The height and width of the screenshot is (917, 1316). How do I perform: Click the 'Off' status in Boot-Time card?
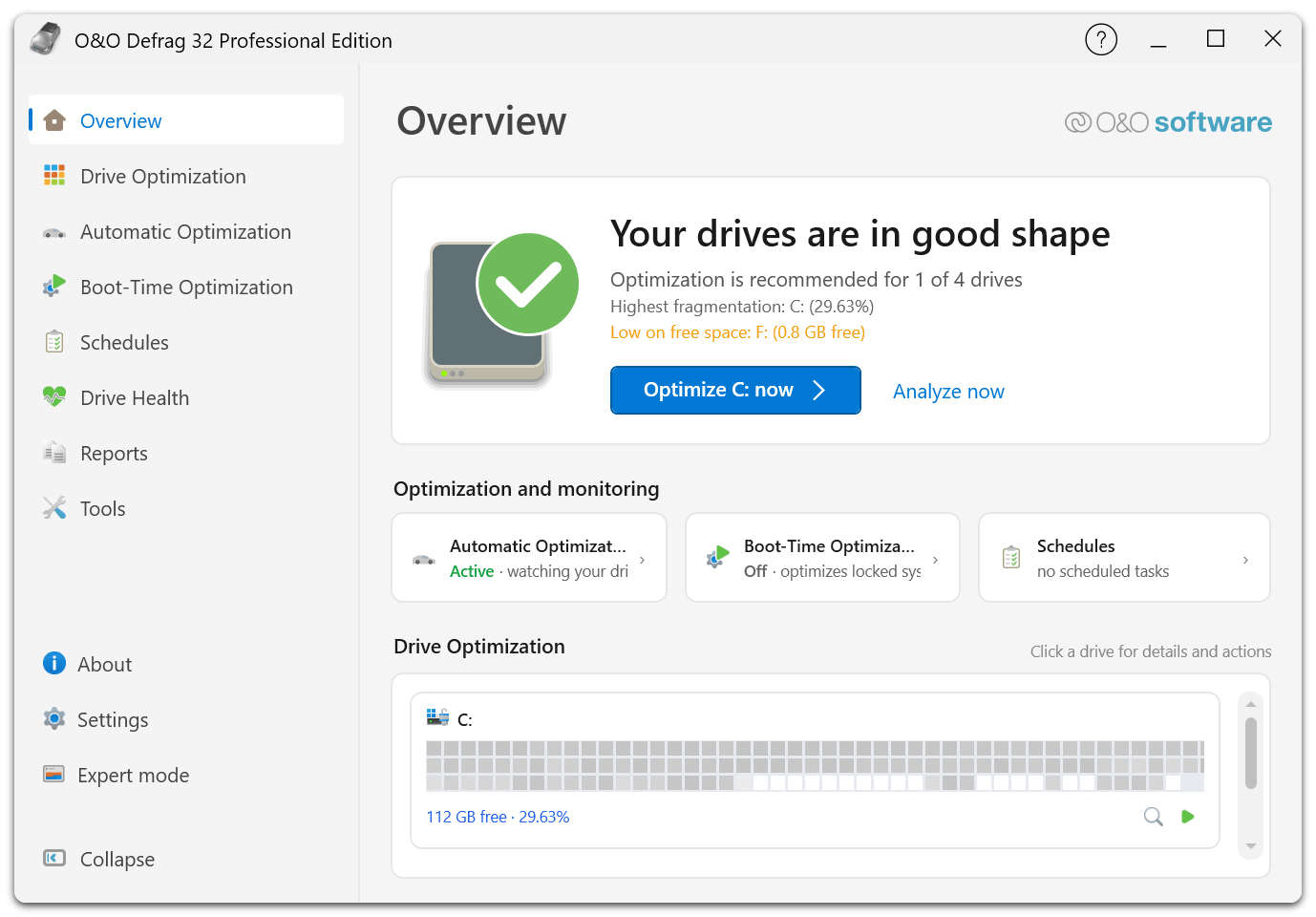coord(755,571)
